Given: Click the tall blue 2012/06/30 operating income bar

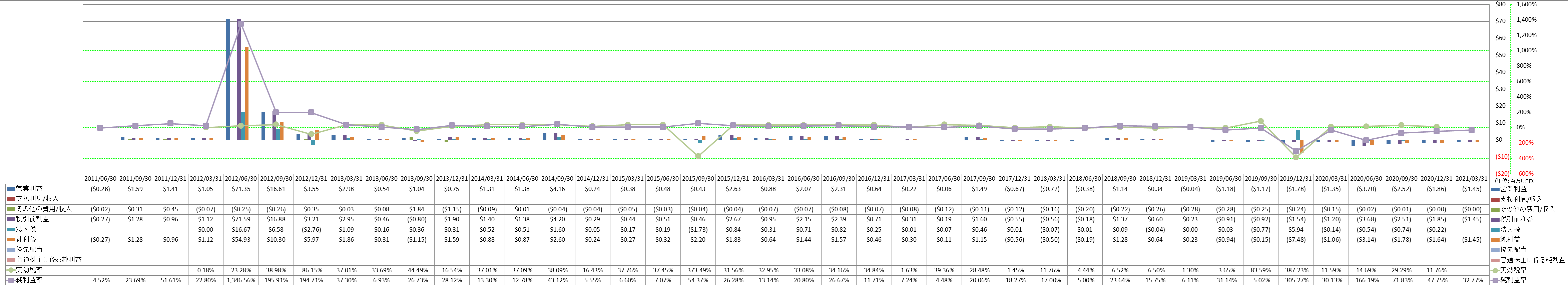Looking at the screenshot, I should click(228, 79).
